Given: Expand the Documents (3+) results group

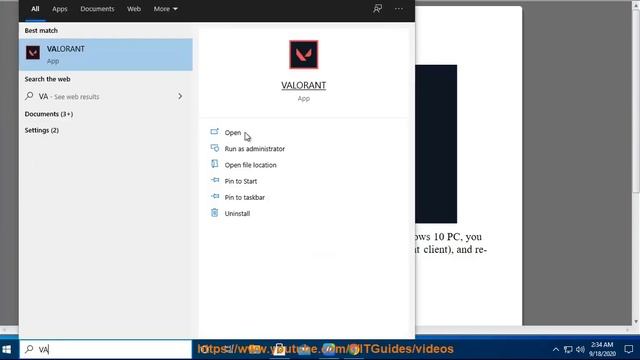Looking at the screenshot, I should (49, 114).
